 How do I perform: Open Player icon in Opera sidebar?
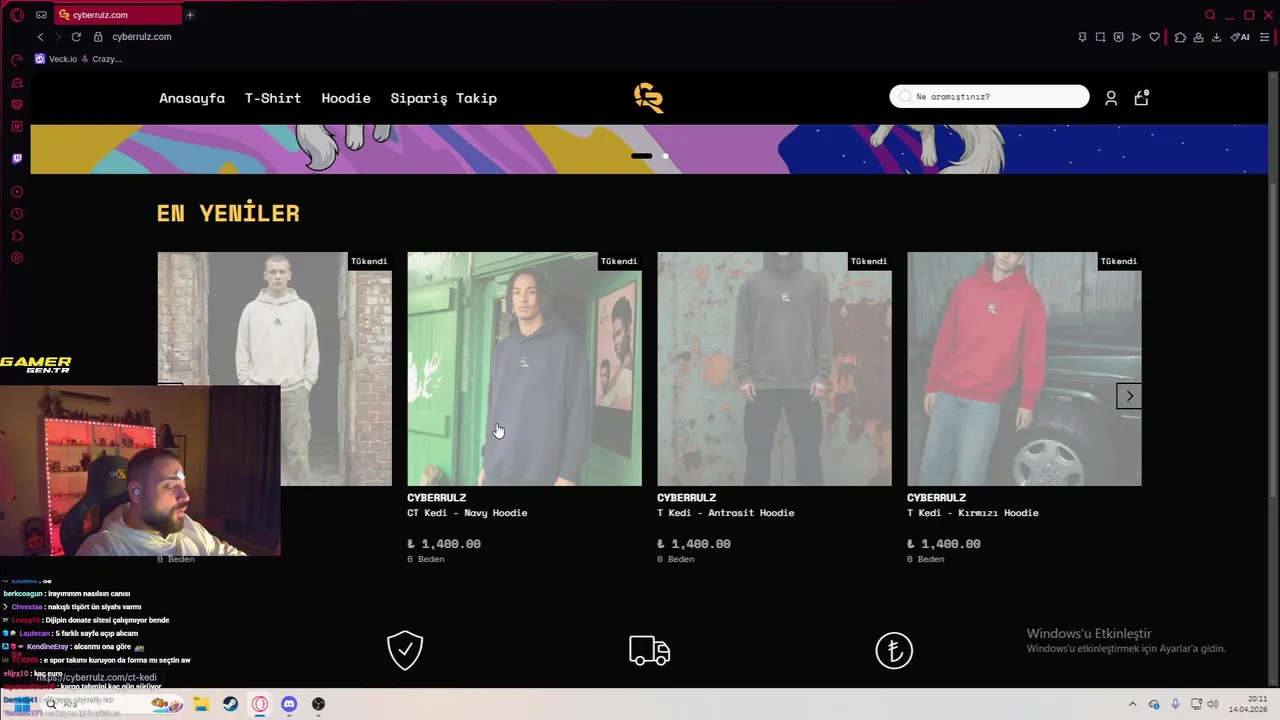pos(17,192)
